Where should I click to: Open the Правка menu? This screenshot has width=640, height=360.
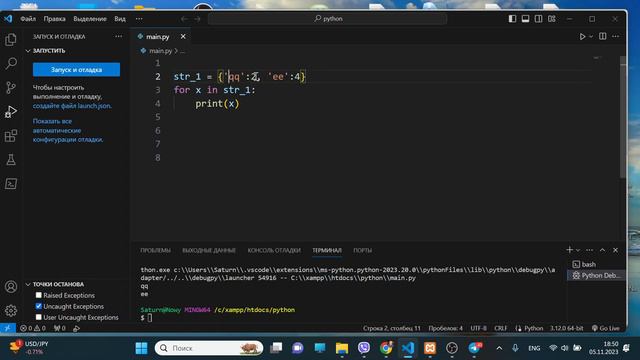55,19
